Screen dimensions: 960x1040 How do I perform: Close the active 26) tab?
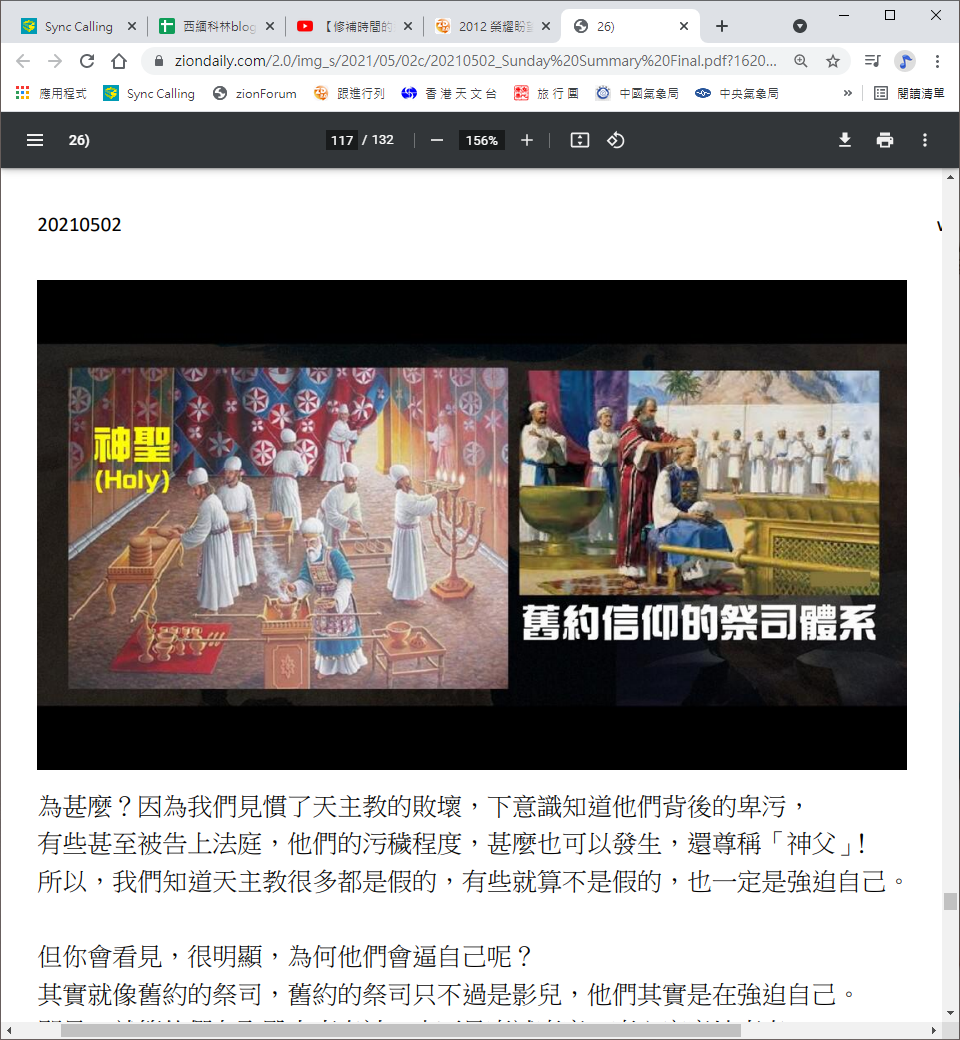pyautogui.click(x=684, y=26)
